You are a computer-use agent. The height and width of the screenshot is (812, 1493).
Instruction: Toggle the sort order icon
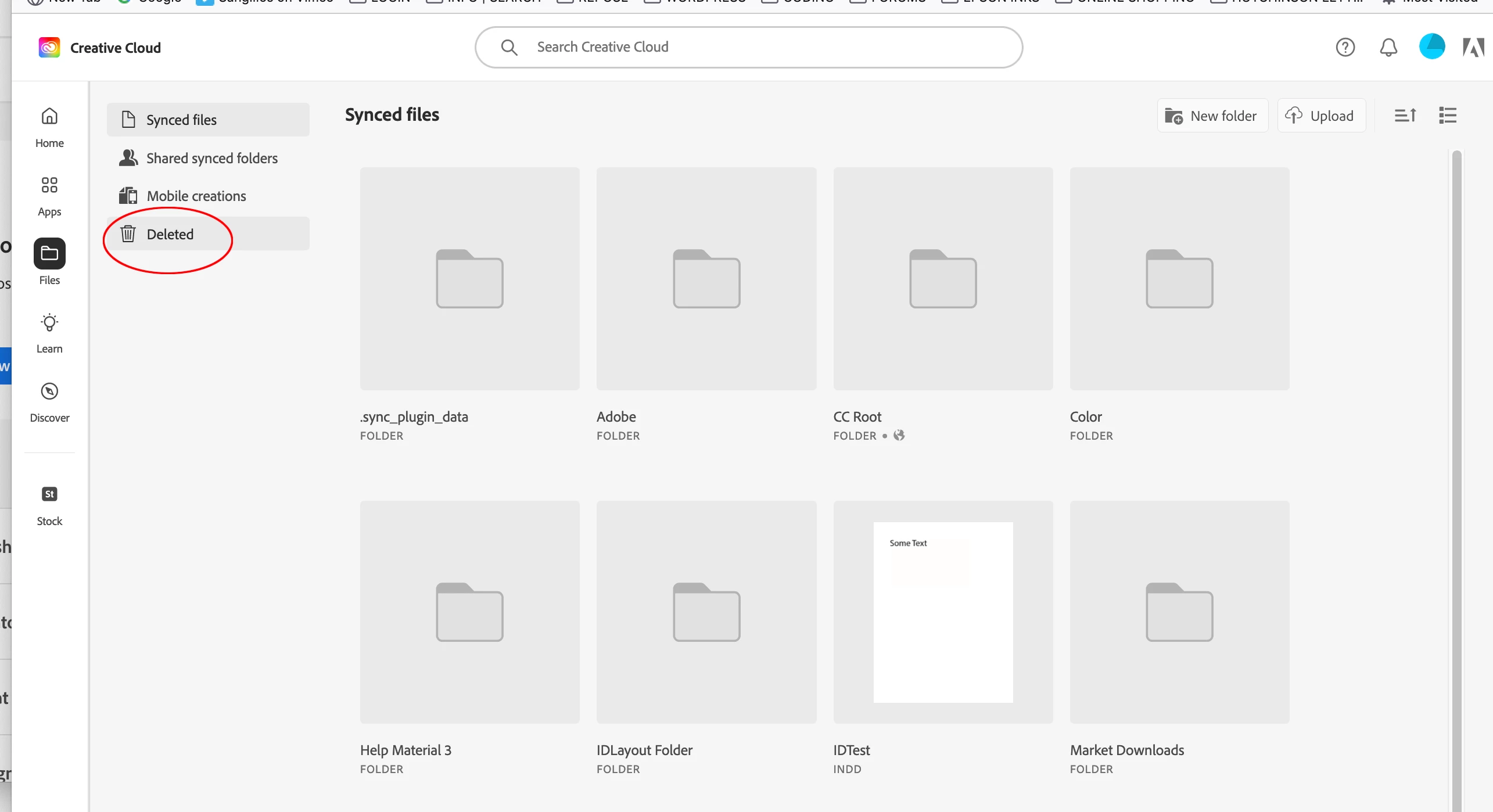click(1405, 116)
